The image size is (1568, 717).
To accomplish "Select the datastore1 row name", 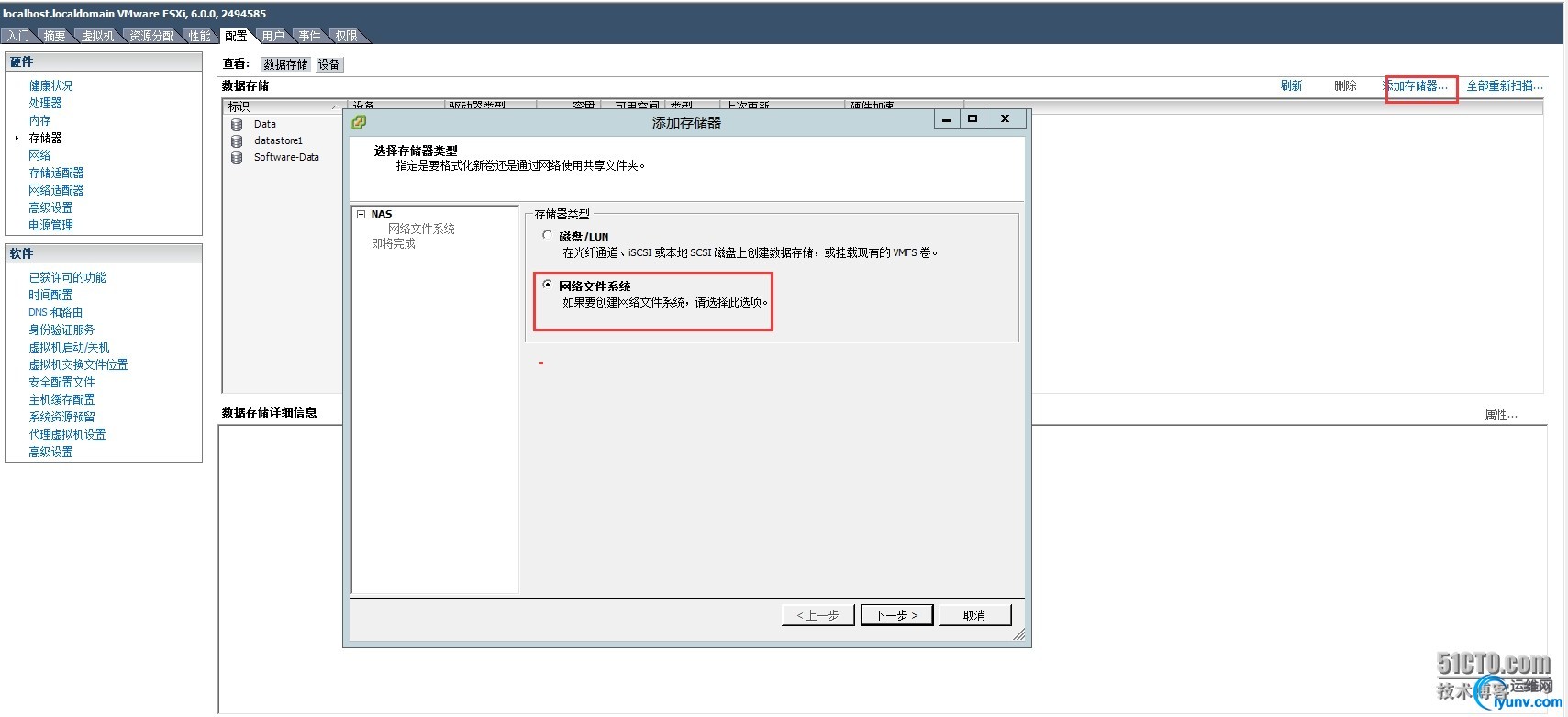I will pos(278,140).
